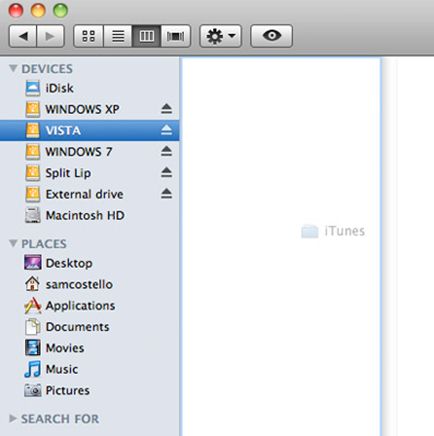Collapse the DEVICES section triangle
This screenshot has width=434, height=436.
[x=13, y=68]
